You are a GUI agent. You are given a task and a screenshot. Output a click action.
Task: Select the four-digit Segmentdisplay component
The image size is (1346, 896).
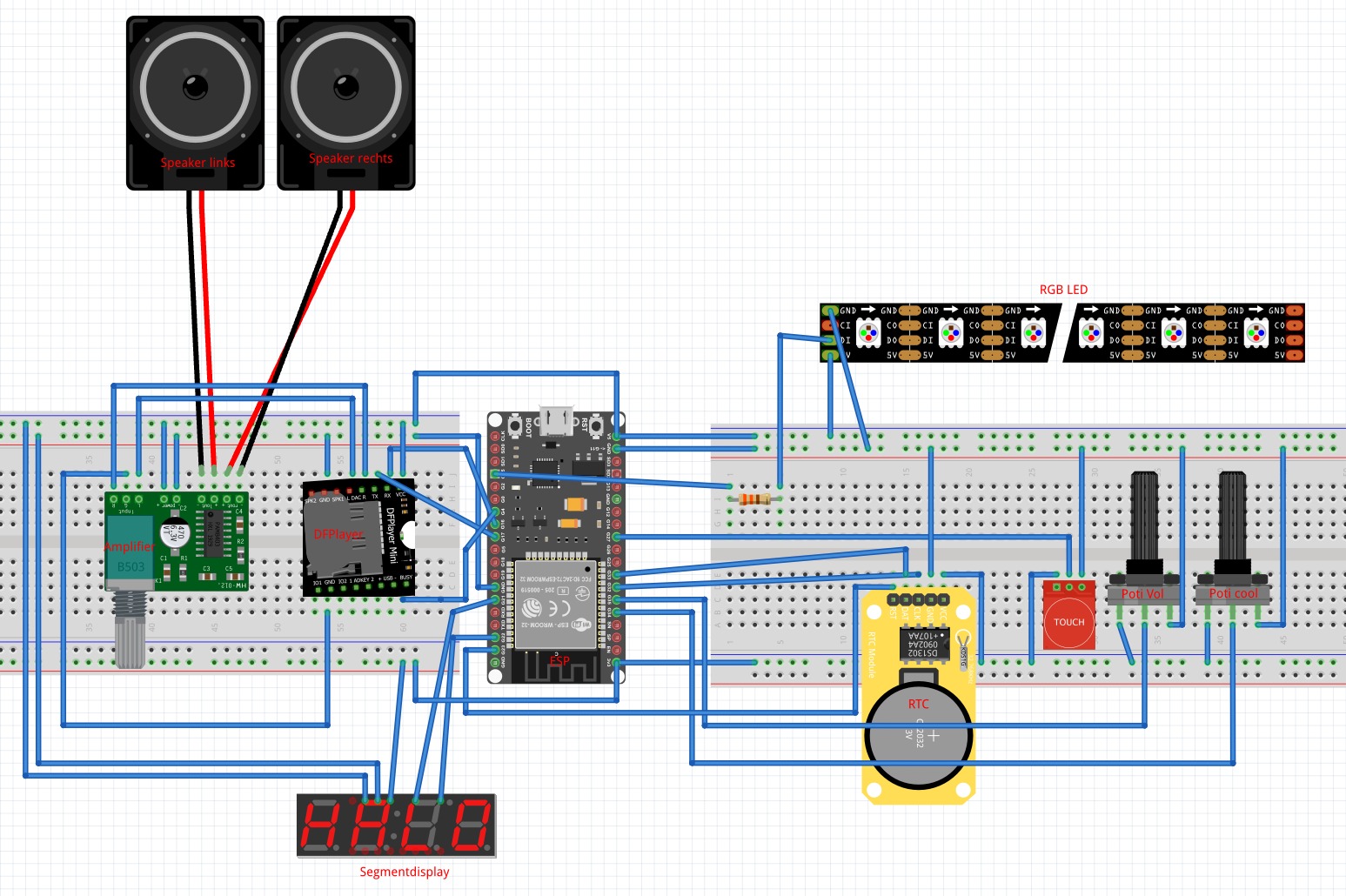(396, 826)
